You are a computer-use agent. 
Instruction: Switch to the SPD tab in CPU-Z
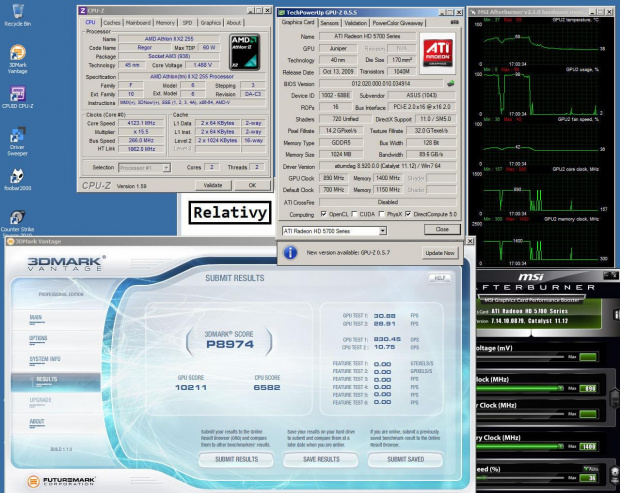point(187,23)
